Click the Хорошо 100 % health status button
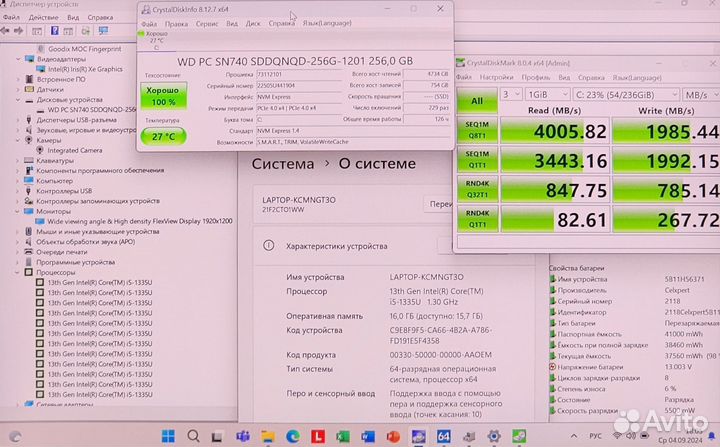The height and width of the screenshot is (447, 720). tap(163, 96)
